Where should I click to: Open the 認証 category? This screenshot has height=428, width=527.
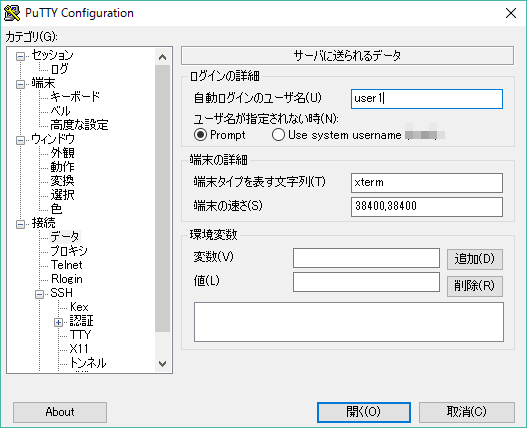[x=81, y=321]
